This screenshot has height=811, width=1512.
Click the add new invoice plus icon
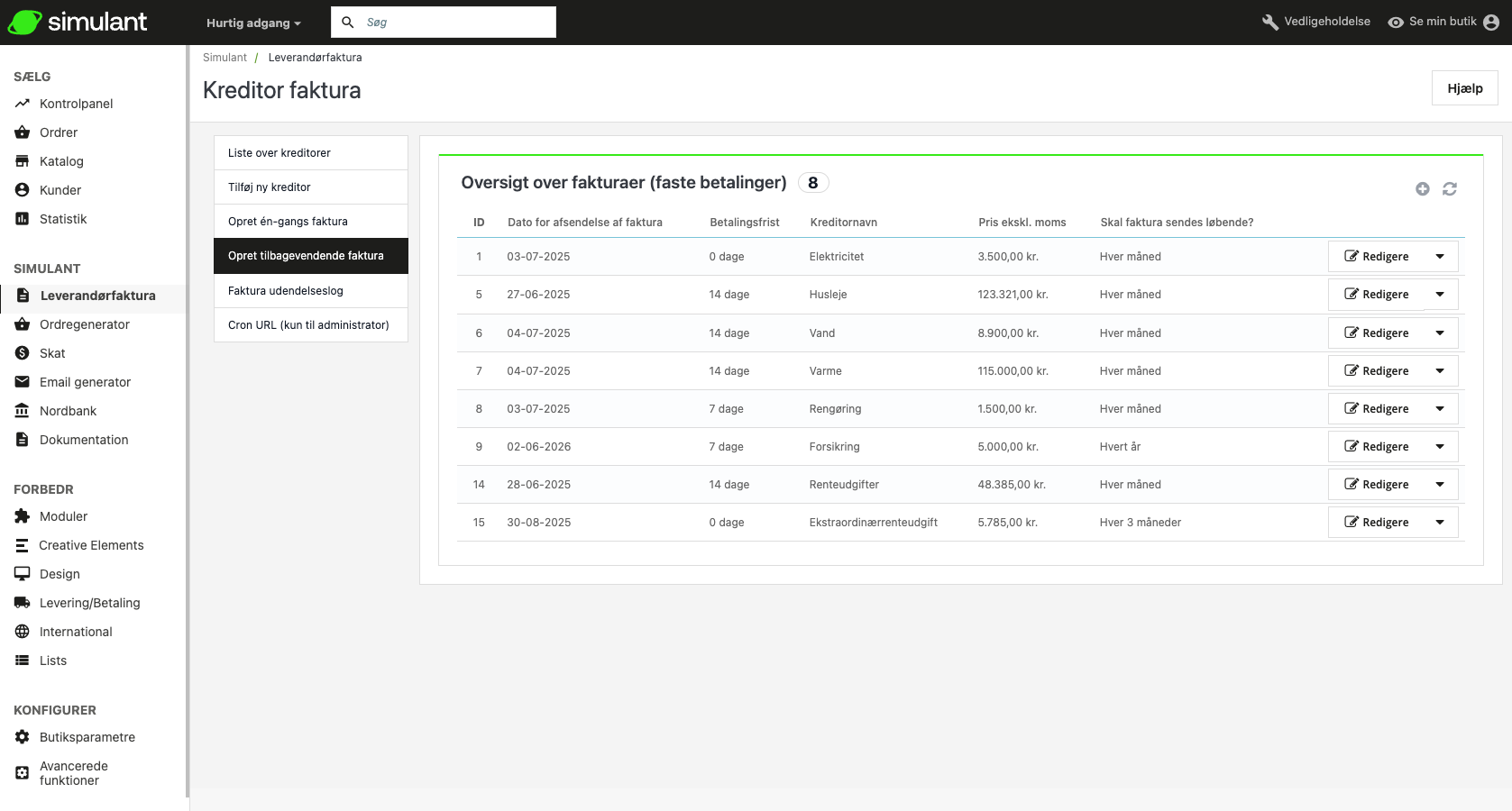[1422, 189]
